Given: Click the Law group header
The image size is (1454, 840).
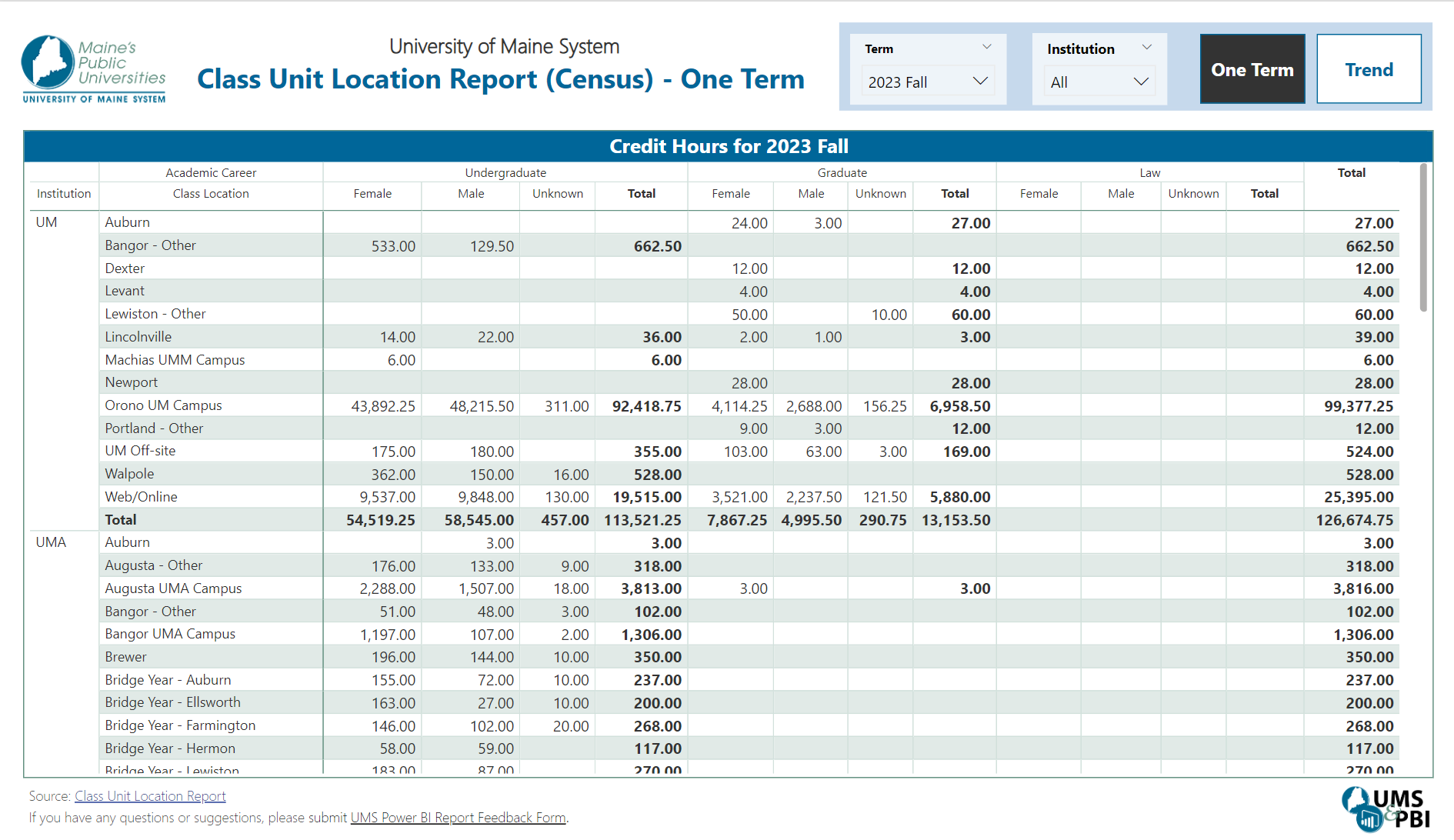Looking at the screenshot, I should [1150, 173].
